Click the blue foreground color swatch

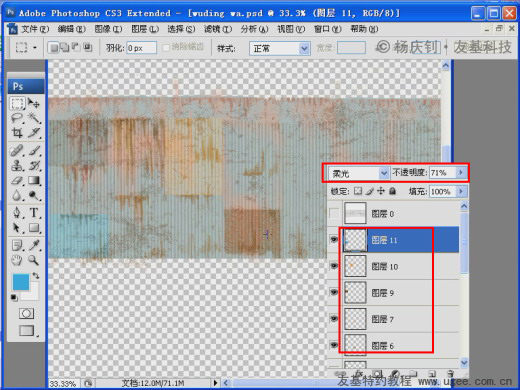[x=21, y=282]
